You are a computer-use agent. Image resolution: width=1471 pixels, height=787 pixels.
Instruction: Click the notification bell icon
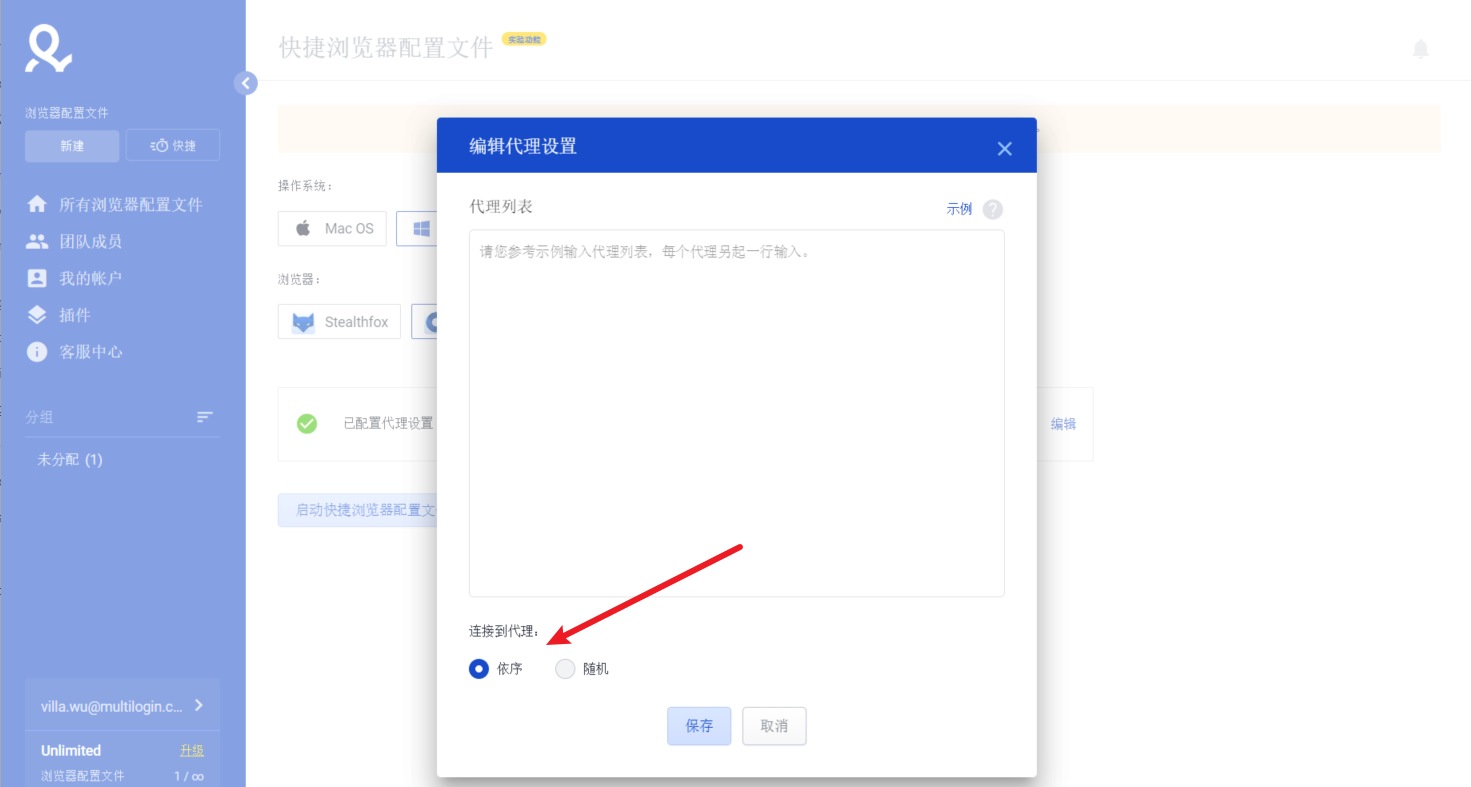(x=1420, y=49)
